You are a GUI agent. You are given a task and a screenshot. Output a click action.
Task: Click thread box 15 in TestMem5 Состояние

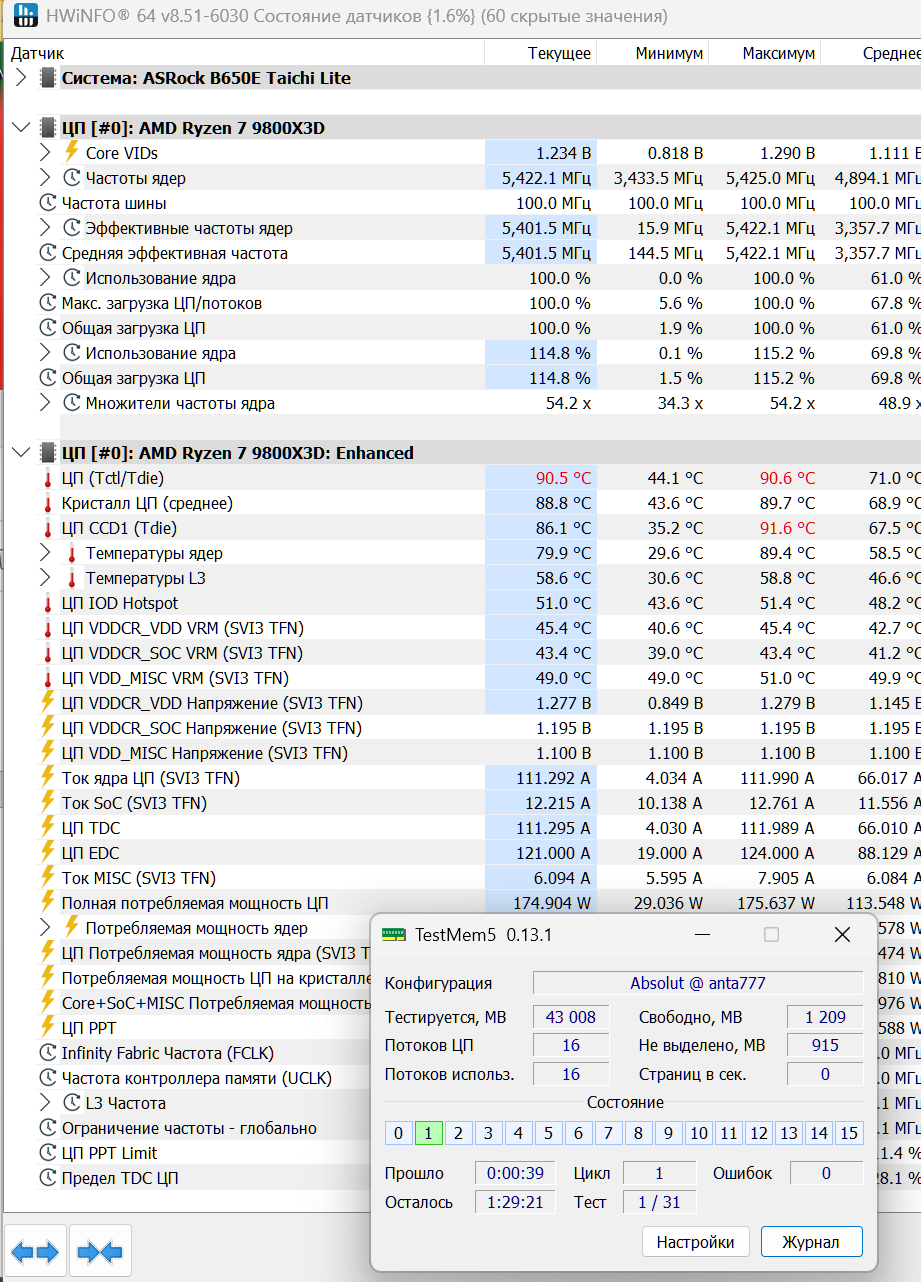(849, 1133)
